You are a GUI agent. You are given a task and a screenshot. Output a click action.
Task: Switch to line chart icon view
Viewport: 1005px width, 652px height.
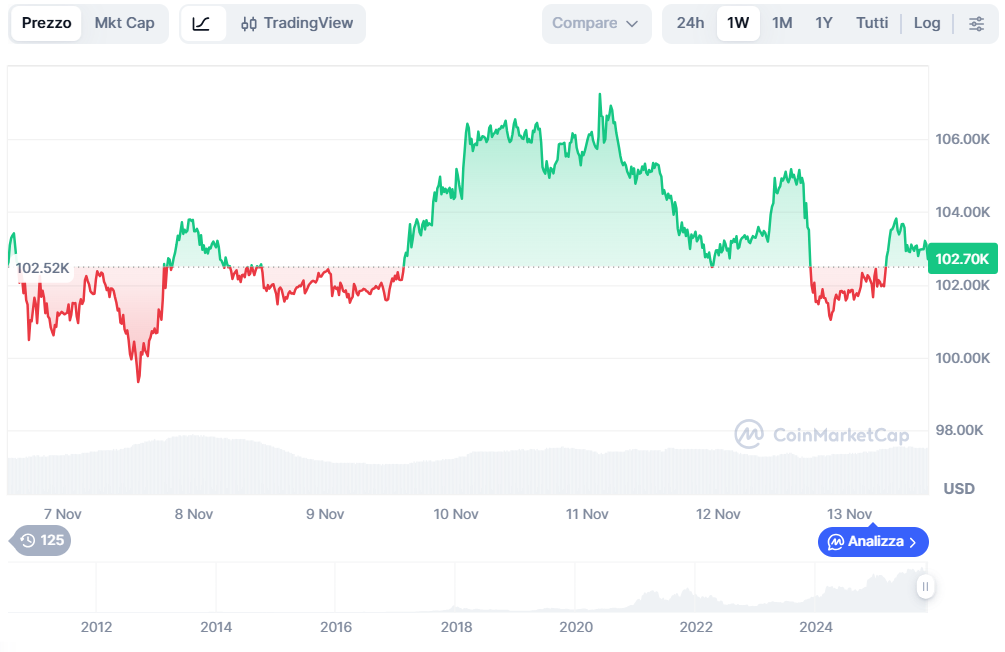[201, 23]
